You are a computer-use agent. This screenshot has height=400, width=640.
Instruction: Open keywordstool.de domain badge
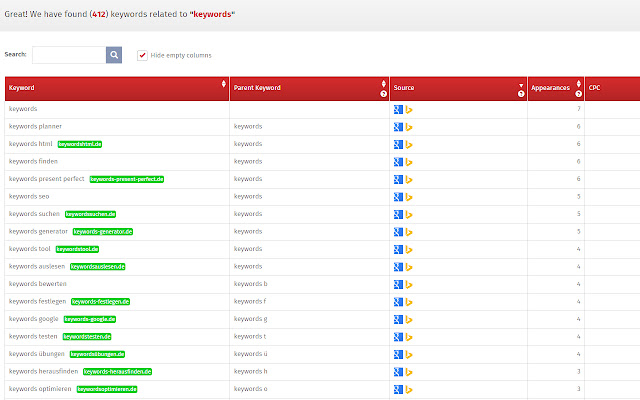(x=77, y=249)
